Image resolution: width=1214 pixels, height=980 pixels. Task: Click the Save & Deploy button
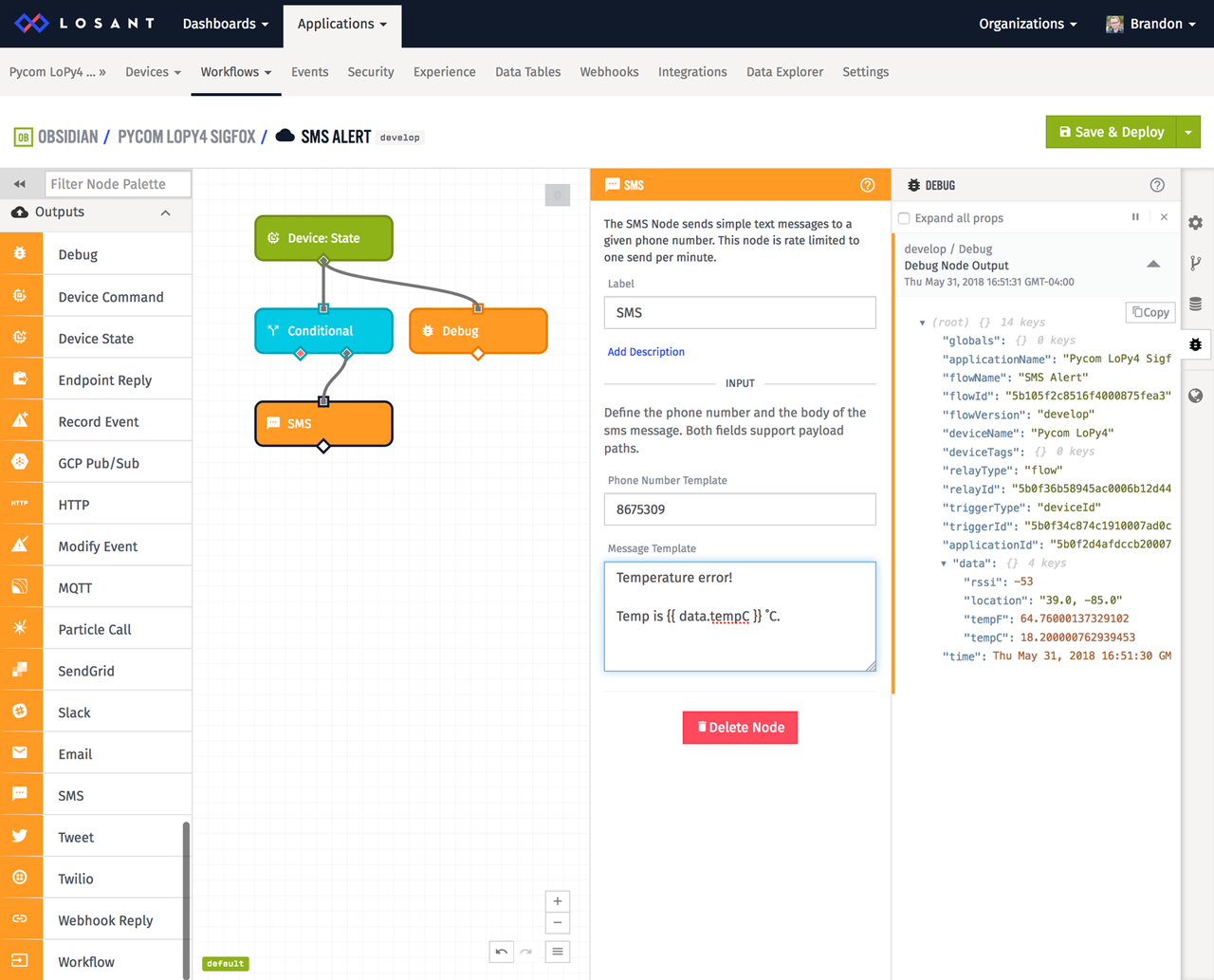tap(1111, 132)
